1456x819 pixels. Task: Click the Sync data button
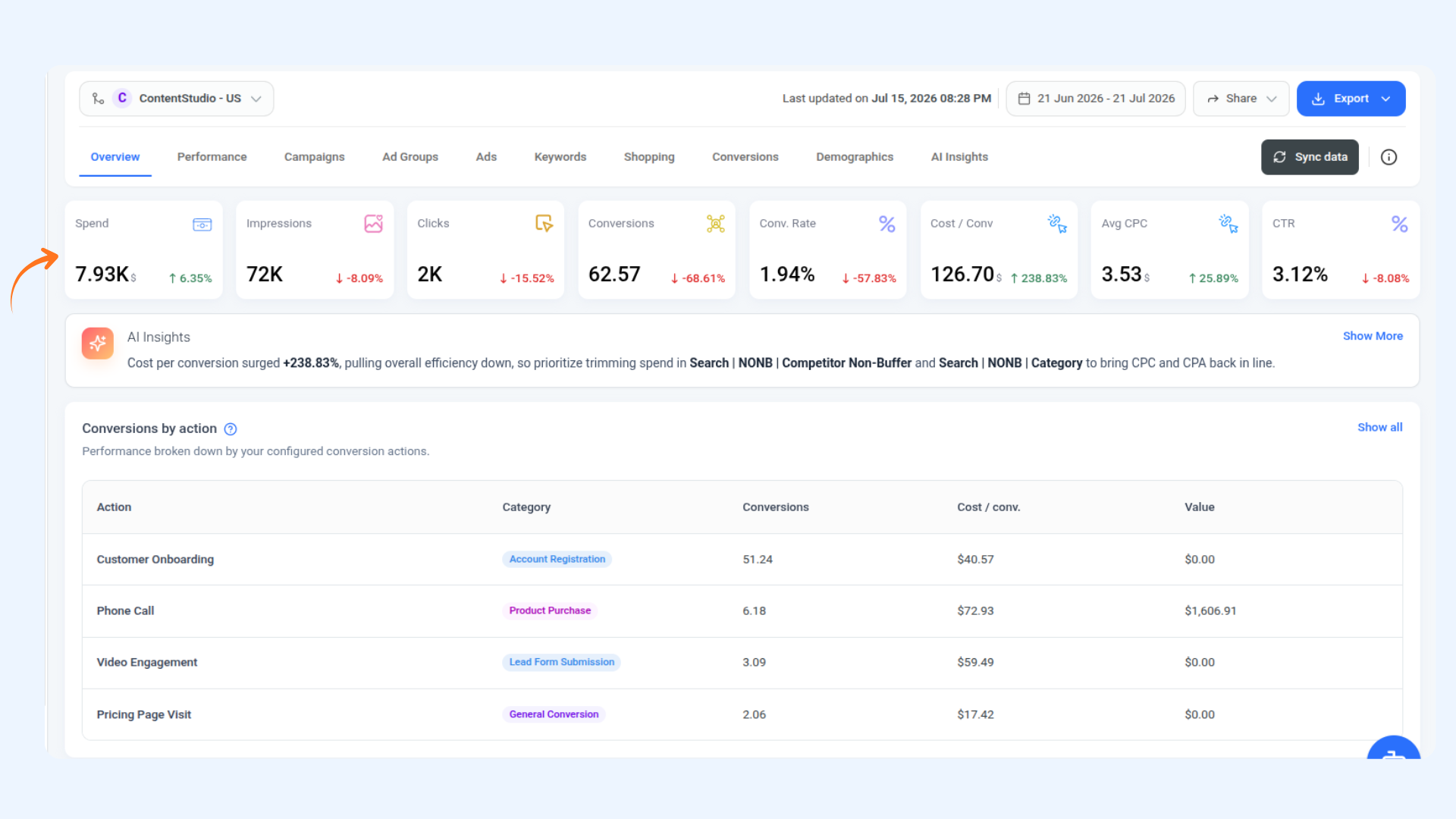tap(1310, 157)
